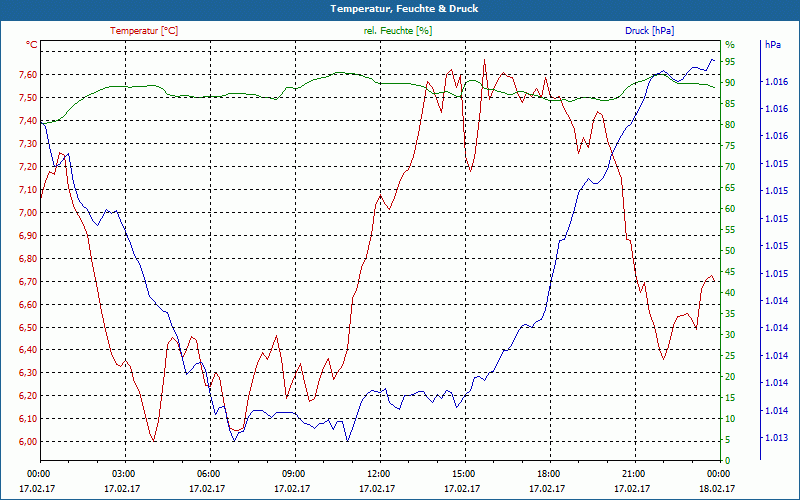
Task: Click the '1.013' pressure axis value
Action: pyautogui.click(x=776, y=438)
